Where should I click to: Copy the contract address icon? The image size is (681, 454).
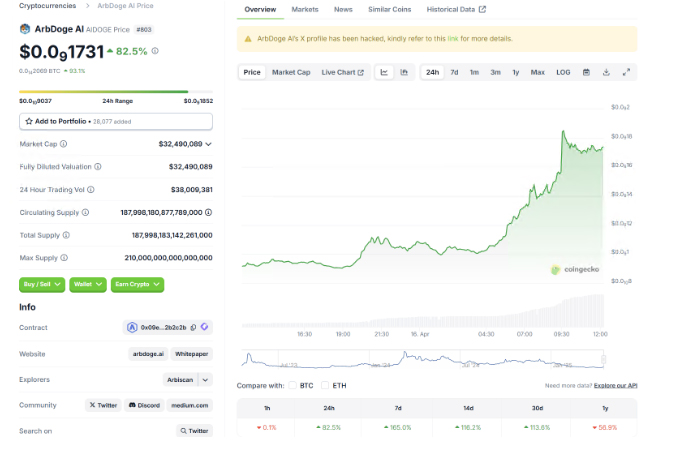coord(192,327)
